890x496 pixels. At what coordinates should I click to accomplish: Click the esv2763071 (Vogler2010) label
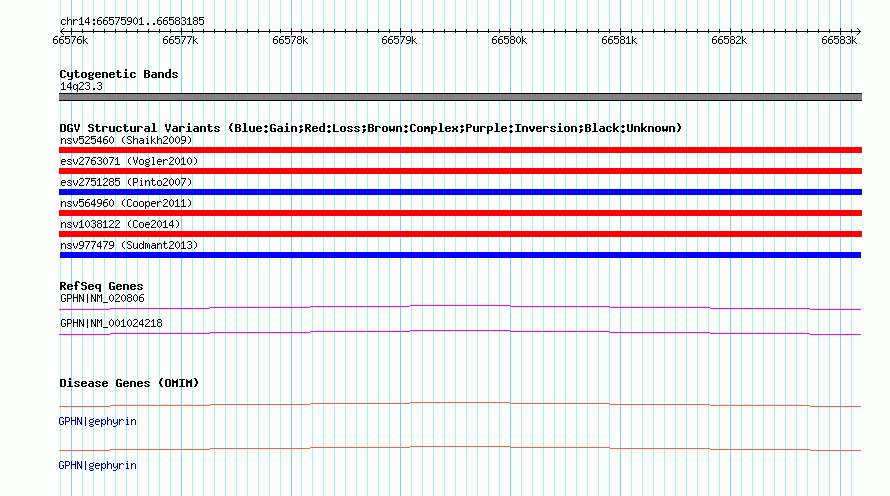tap(129, 161)
